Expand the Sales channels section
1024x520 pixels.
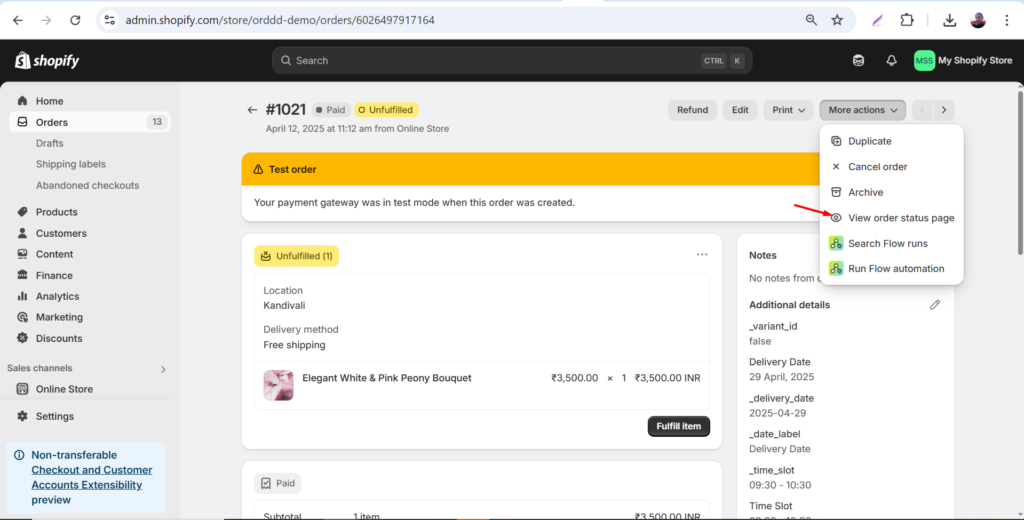164,369
